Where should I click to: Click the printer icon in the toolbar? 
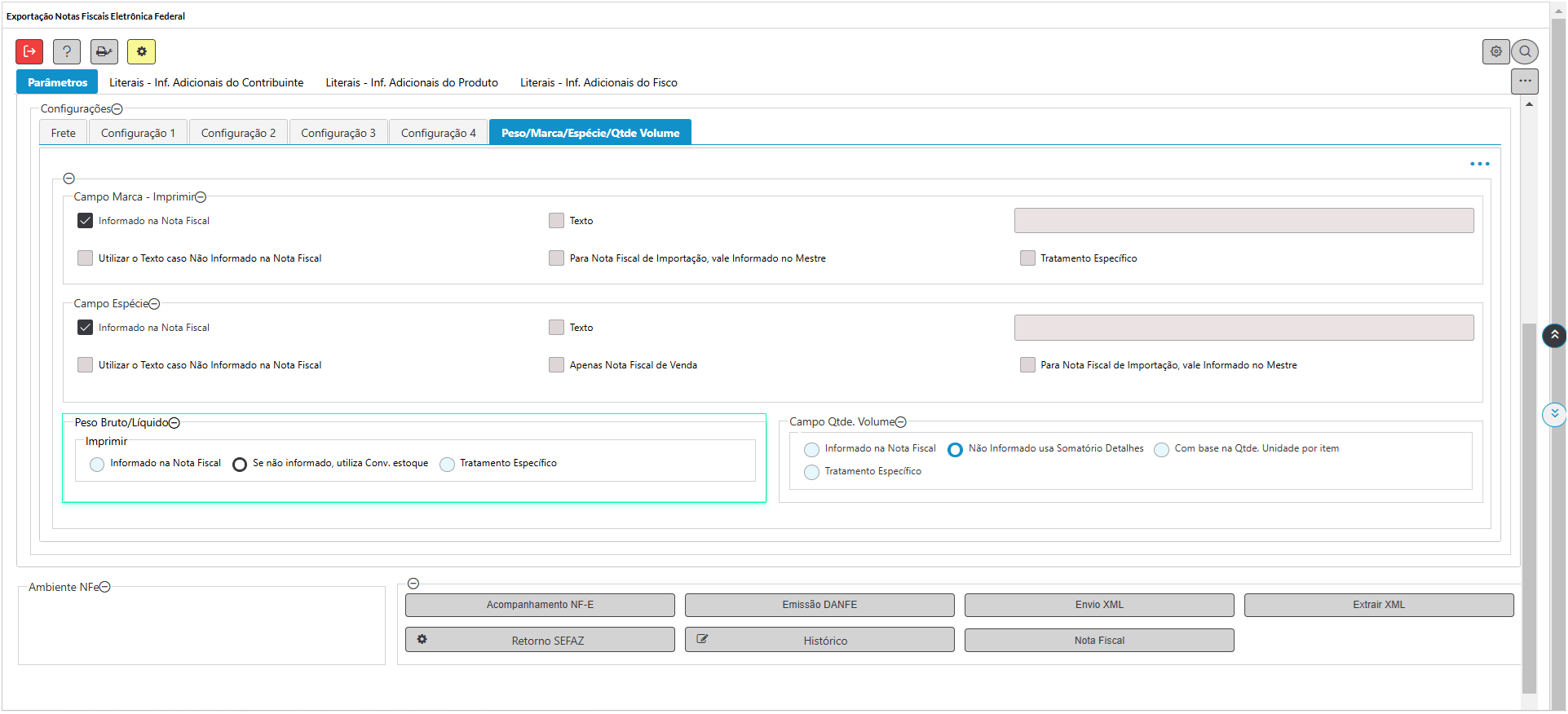[x=104, y=51]
